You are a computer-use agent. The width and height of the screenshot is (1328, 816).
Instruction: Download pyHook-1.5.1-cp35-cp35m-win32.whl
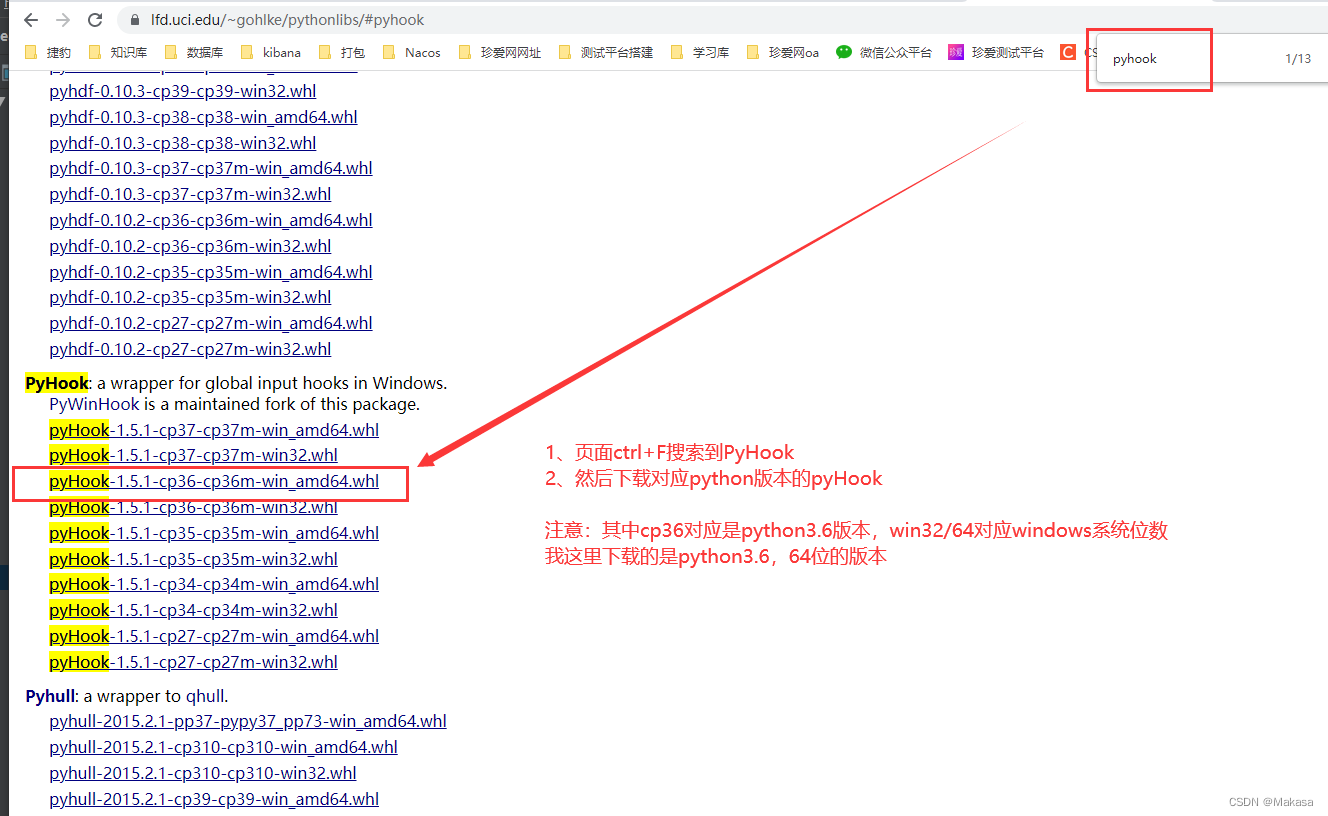coord(193,559)
